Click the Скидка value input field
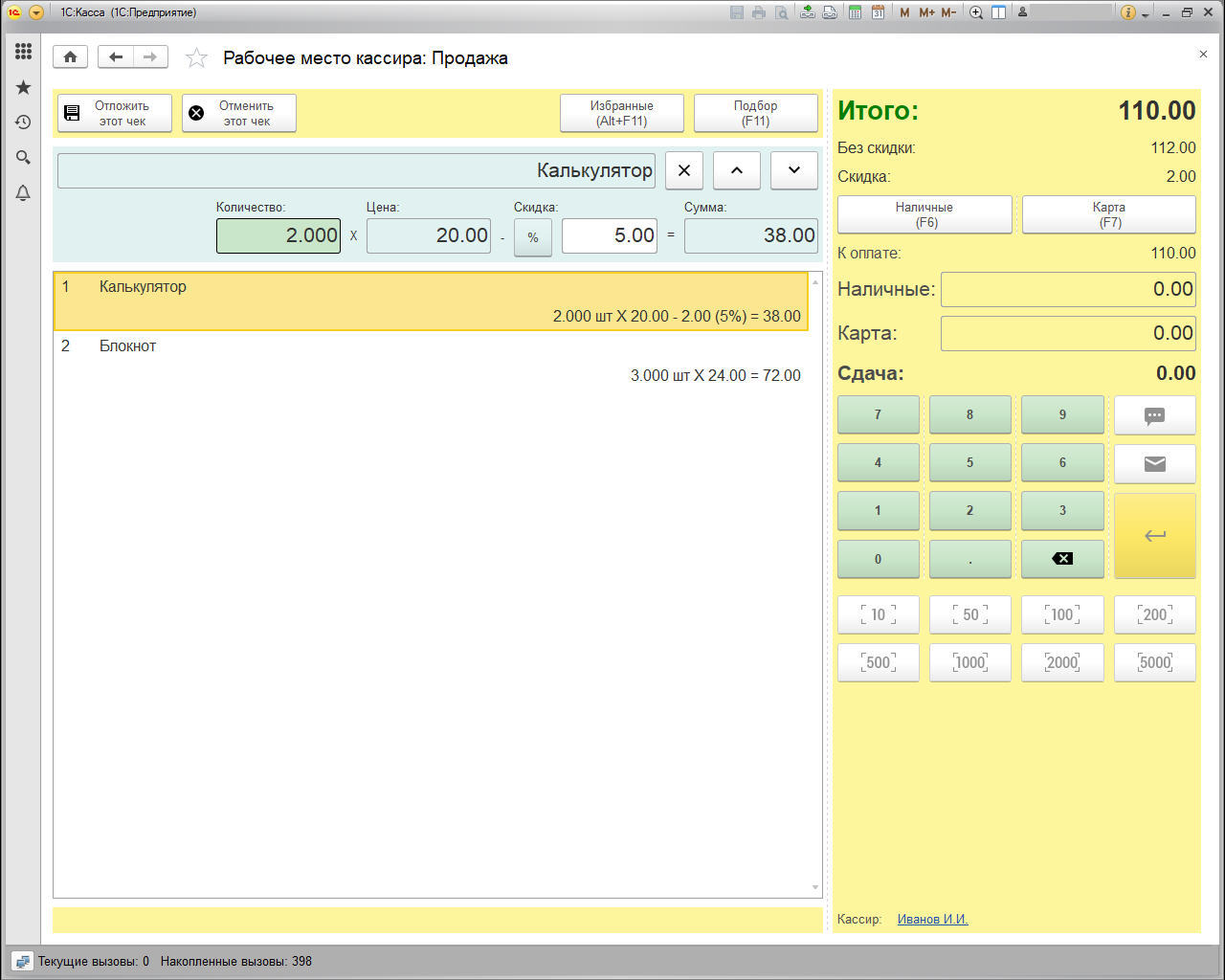 610,235
